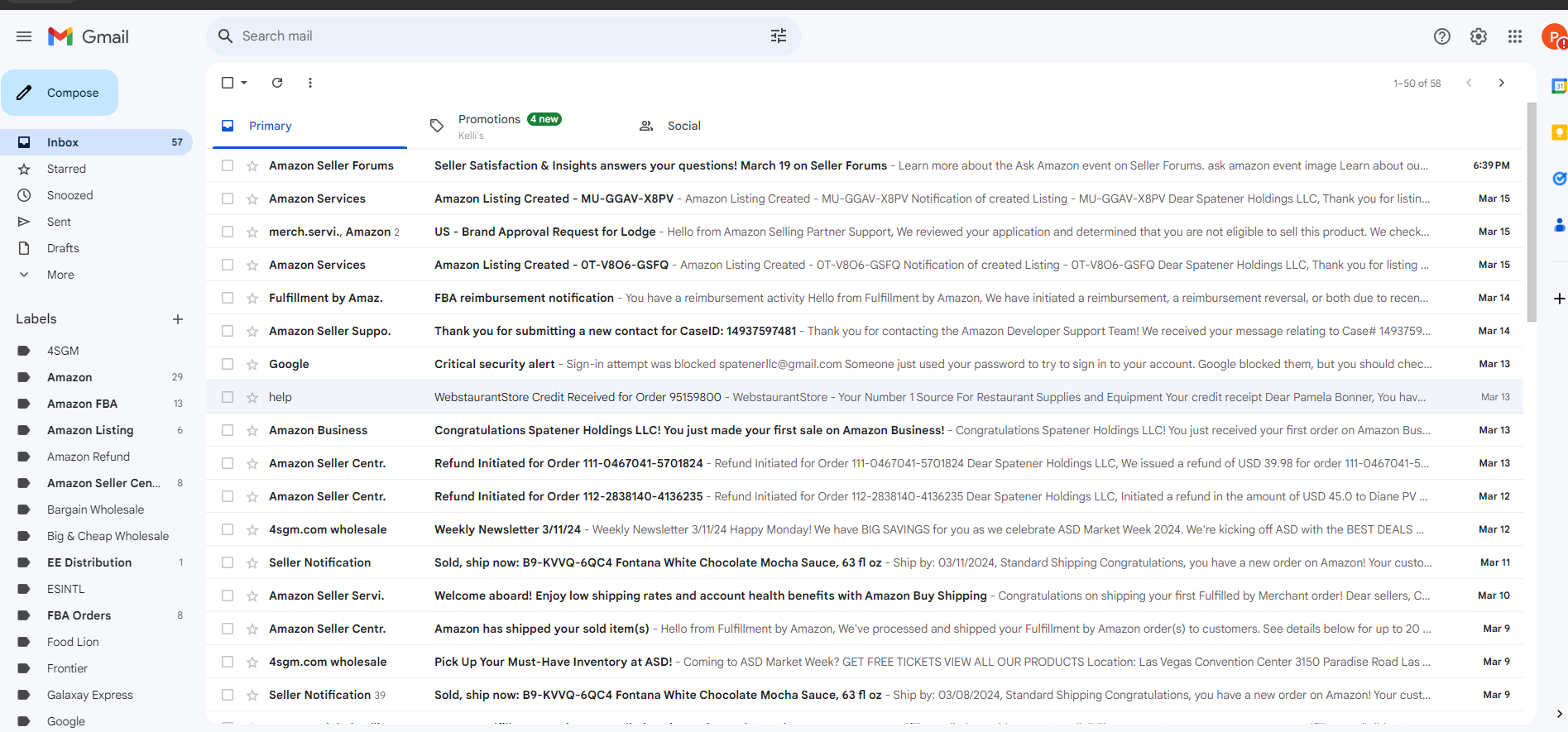Get add-ons plus icon in side panel
This screenshot has height=732, width=1568.
pyautogui.click(x=1559, y=299)
